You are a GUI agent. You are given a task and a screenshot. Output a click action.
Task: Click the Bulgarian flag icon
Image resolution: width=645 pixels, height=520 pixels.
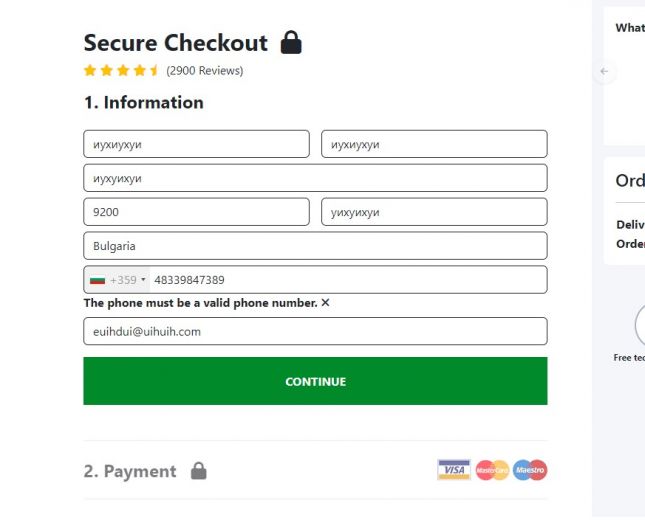point(97,280)
